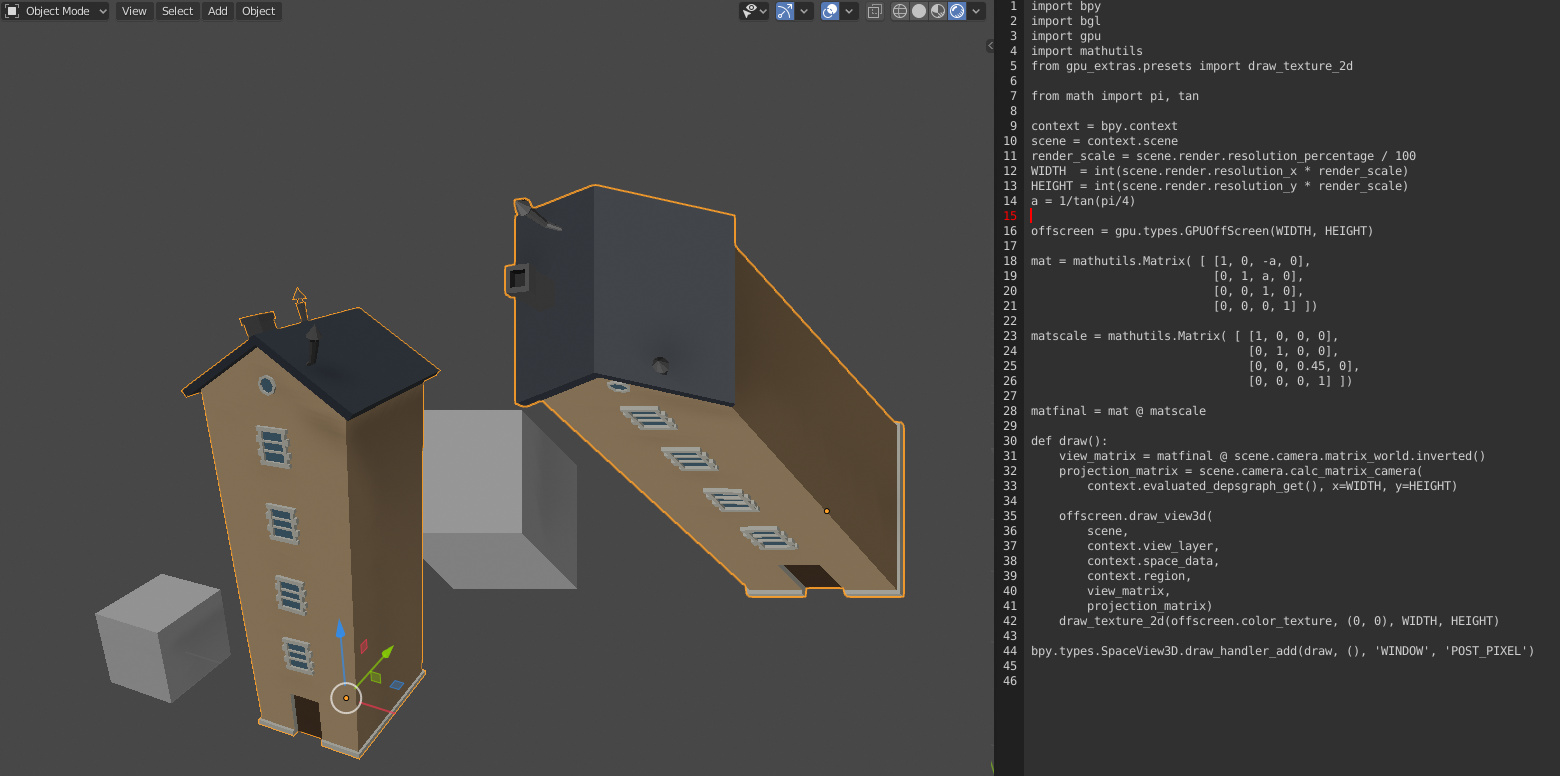
Task: Click the green Y-axis arrow of the move gizmo
Action: click(387, 653)
